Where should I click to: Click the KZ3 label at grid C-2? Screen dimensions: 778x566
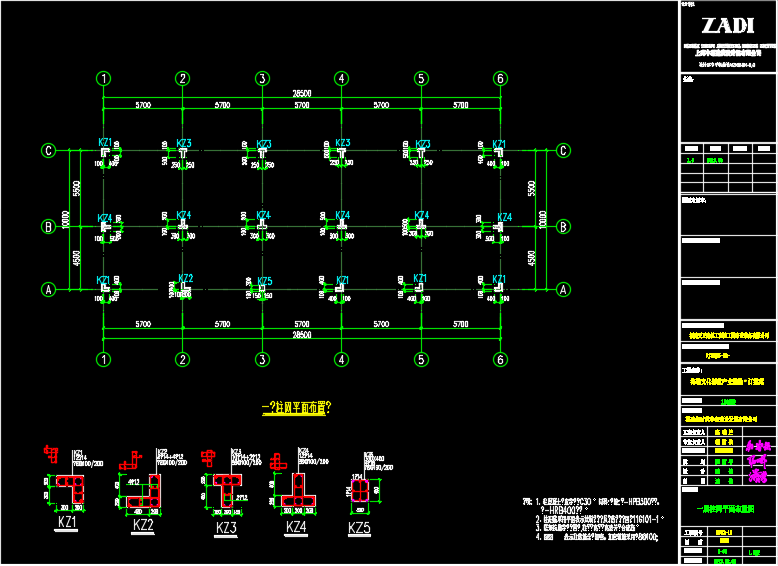(184, 143)
